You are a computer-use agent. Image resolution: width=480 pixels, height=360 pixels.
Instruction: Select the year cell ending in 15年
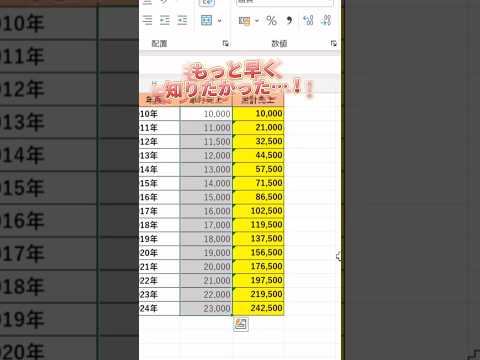159,183
